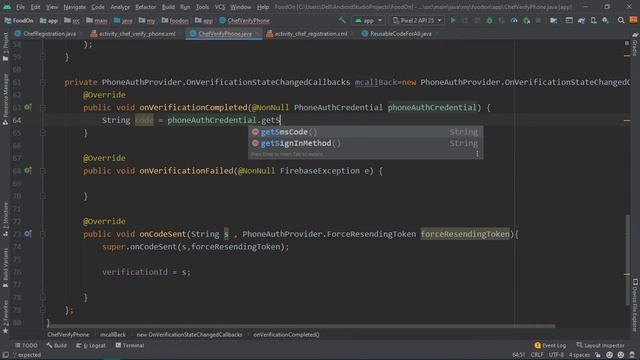
Task: Open the Build tool window button
Action: click(56, 345)
